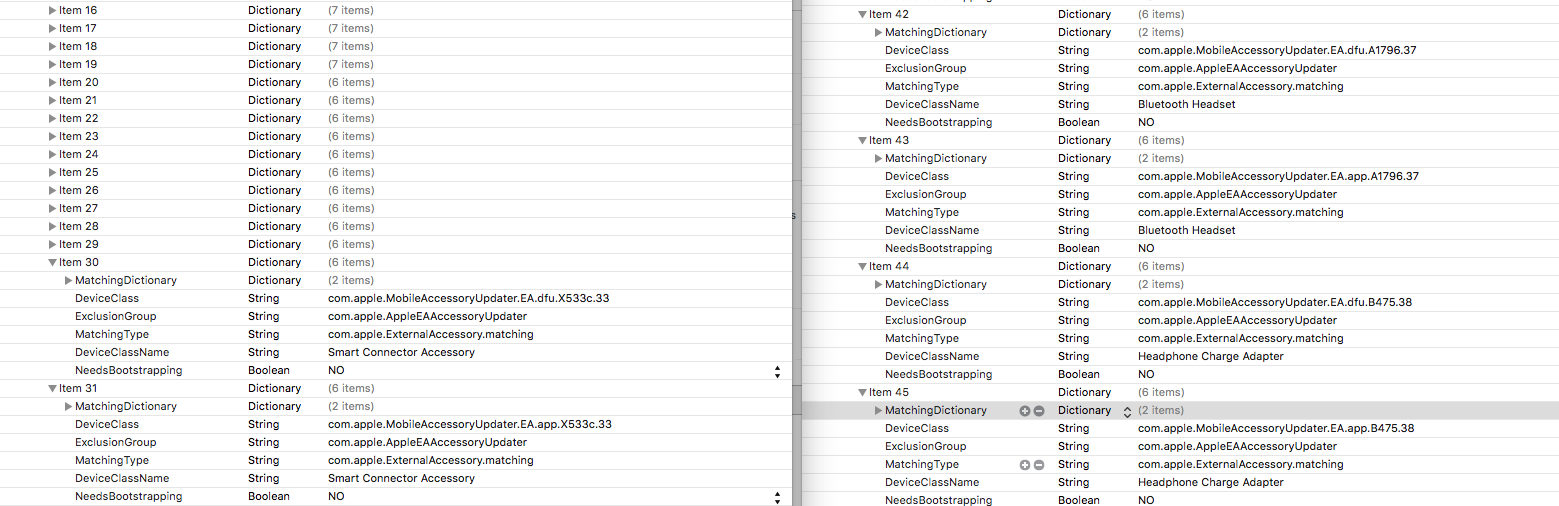Select value com.apple.MobileAccessoryUpdater.EA.app.A1796.37
1559x506 pixels.
click(x=1278, y=177)
